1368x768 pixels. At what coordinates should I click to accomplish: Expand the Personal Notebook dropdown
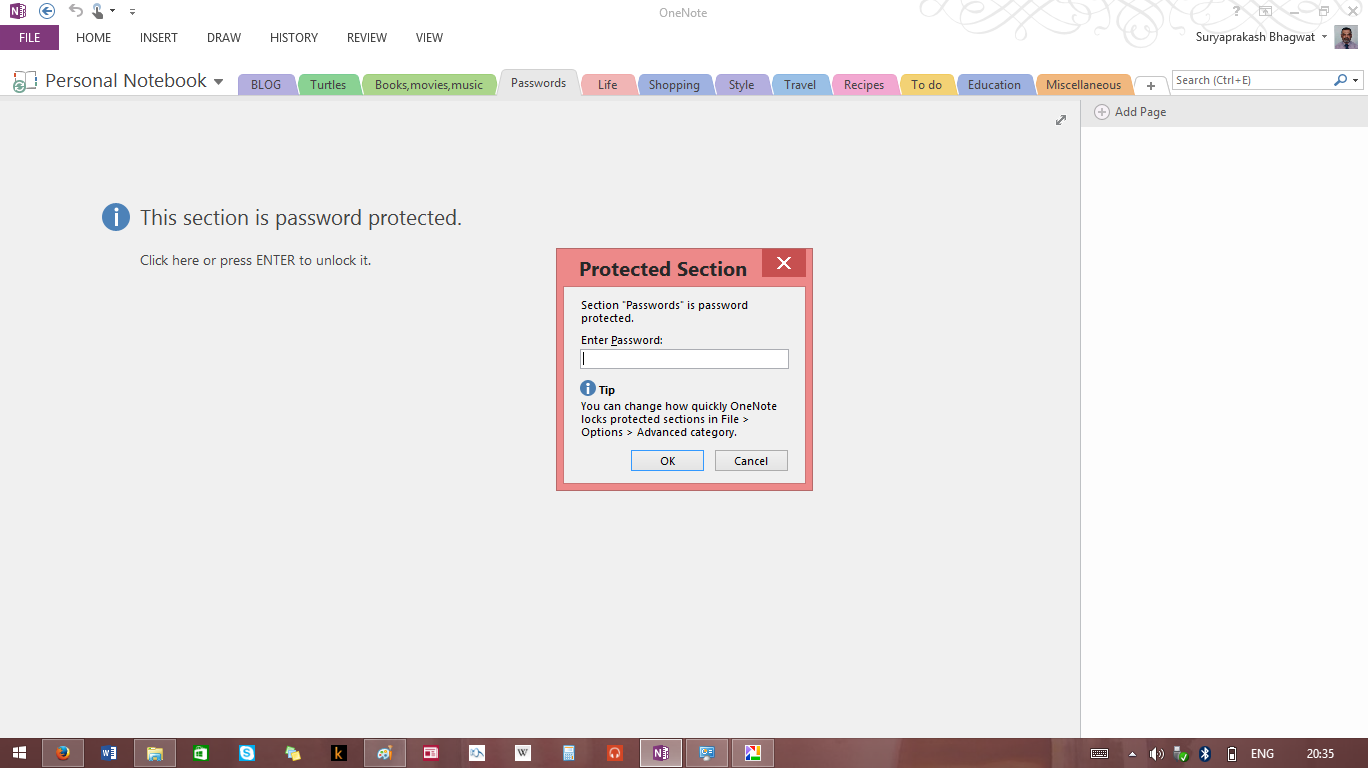(x=218, y=82)
